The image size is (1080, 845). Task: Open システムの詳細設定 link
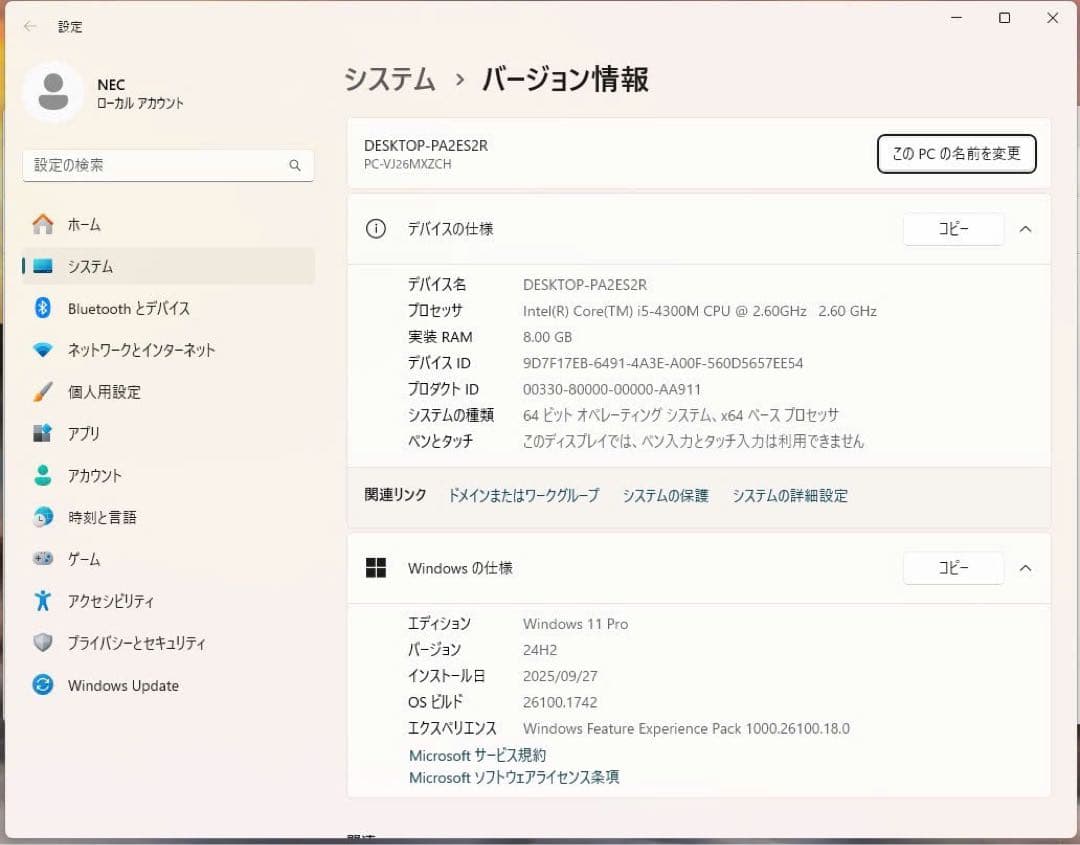point(790,495)
